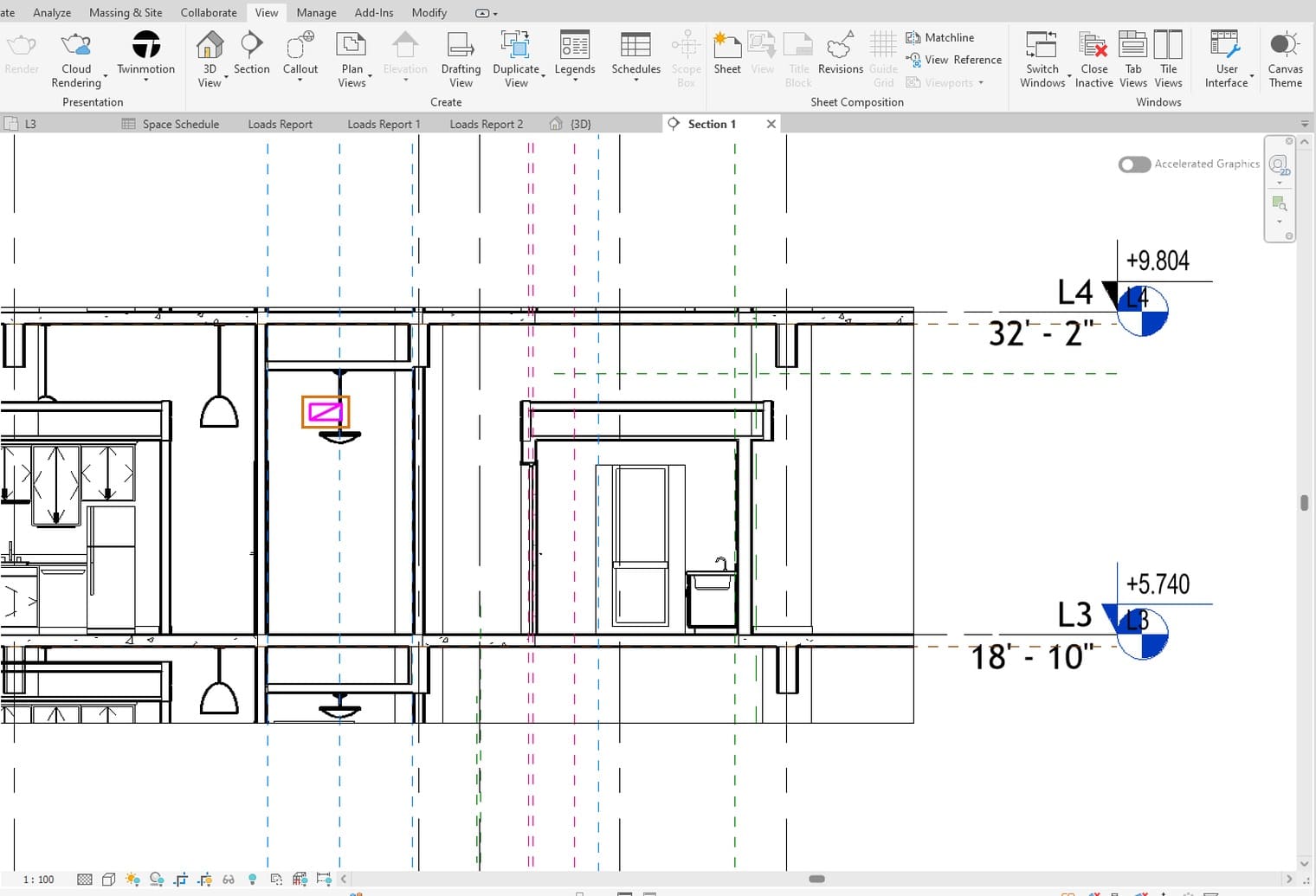Screen dimensions: 1316x896
Task: Expand the Twinmotion dropdown arrow
Action: 145,81
